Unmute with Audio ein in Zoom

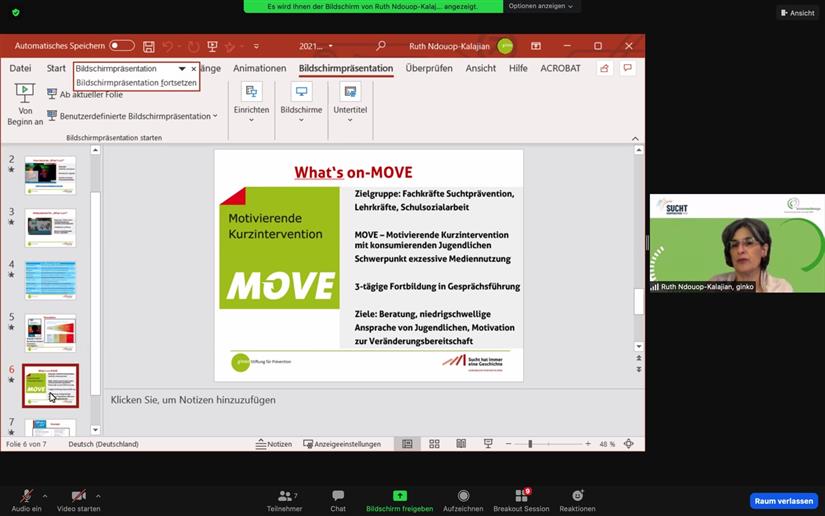pyautogui.click(x=26, y=501)
